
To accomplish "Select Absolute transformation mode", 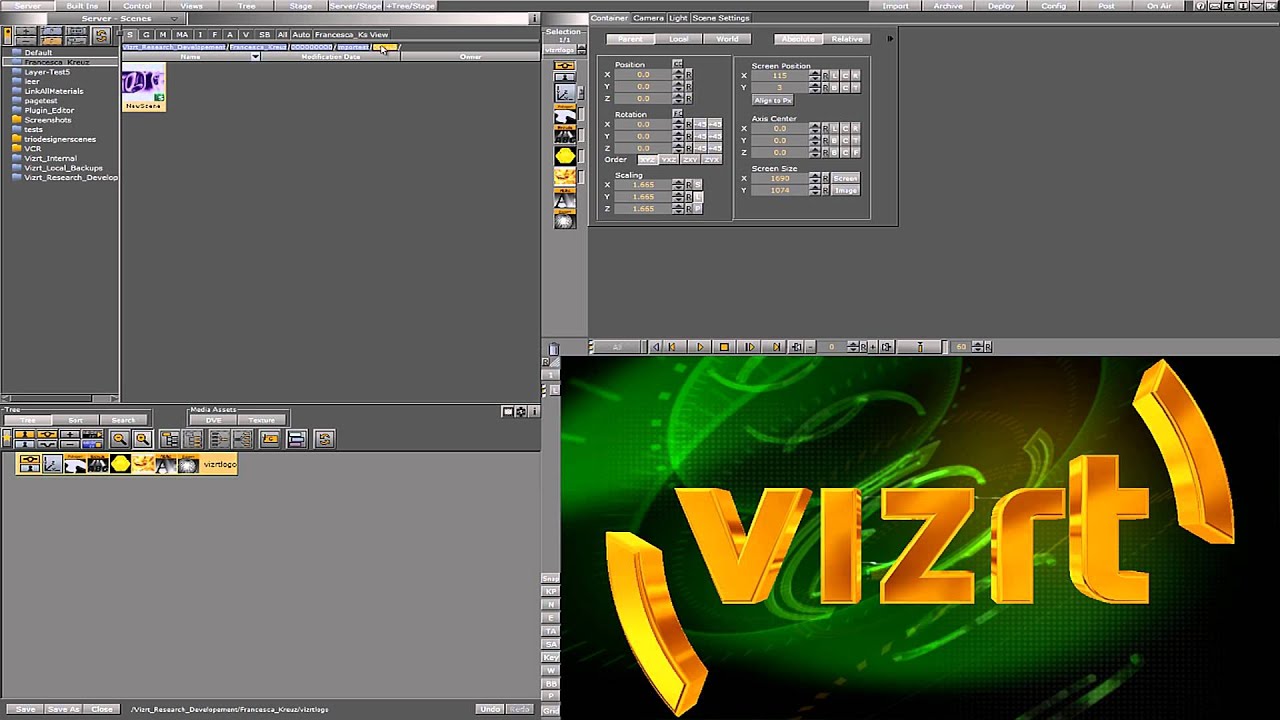I will (798, 39).
